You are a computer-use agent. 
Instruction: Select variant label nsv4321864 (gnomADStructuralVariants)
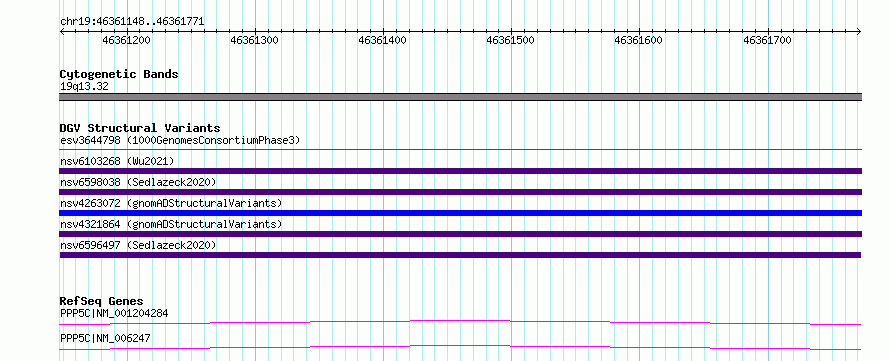pos(171,224)
